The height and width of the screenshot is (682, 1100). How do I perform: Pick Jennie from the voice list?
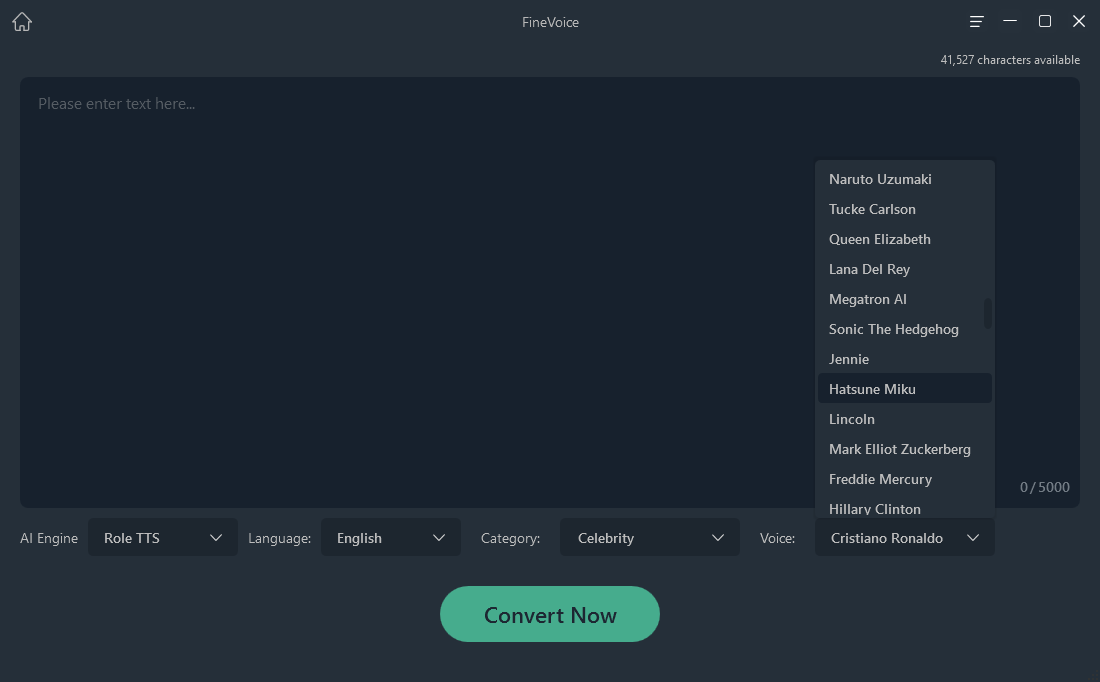coord(904,359)
